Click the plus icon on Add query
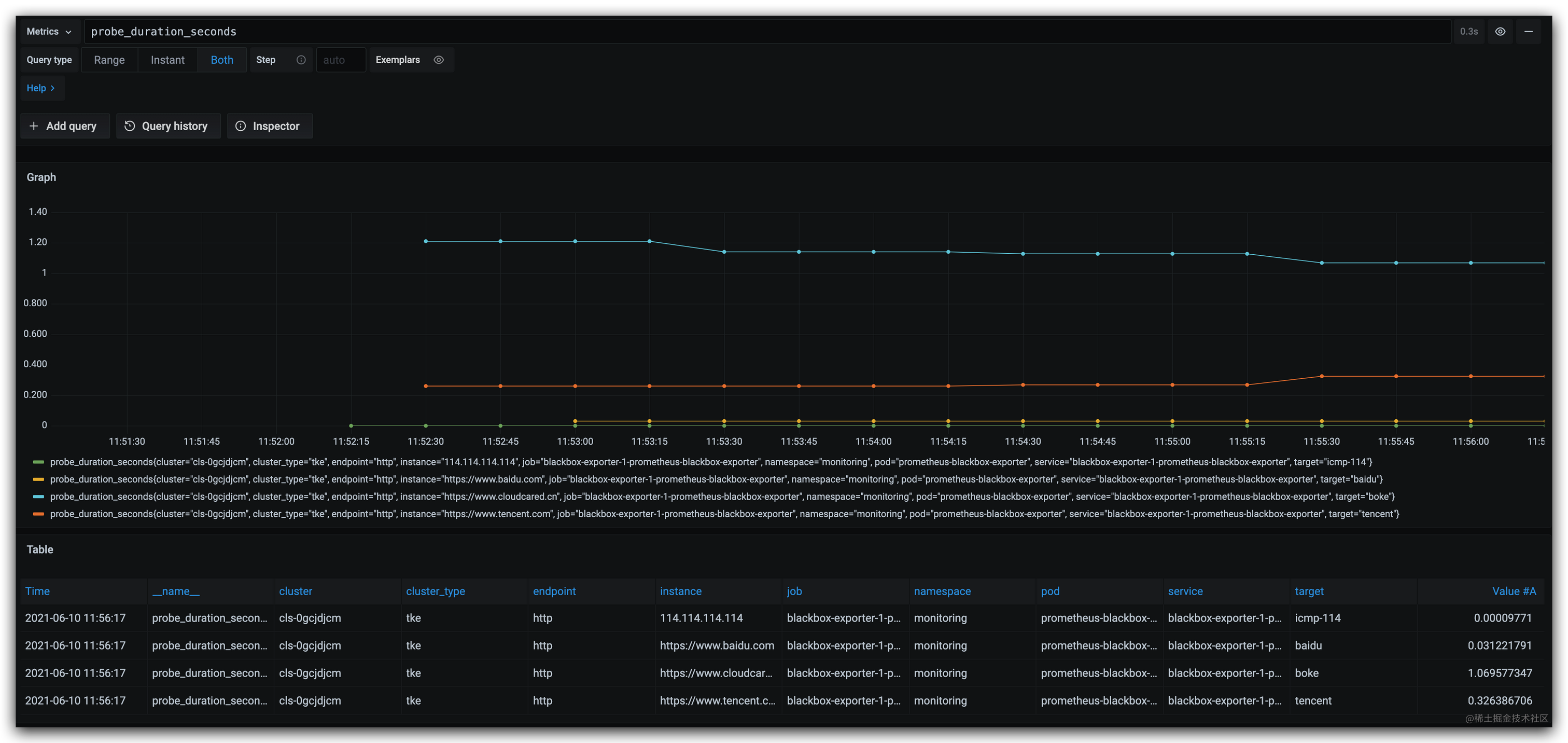The image size is (1568, 743). pos(34,126)
